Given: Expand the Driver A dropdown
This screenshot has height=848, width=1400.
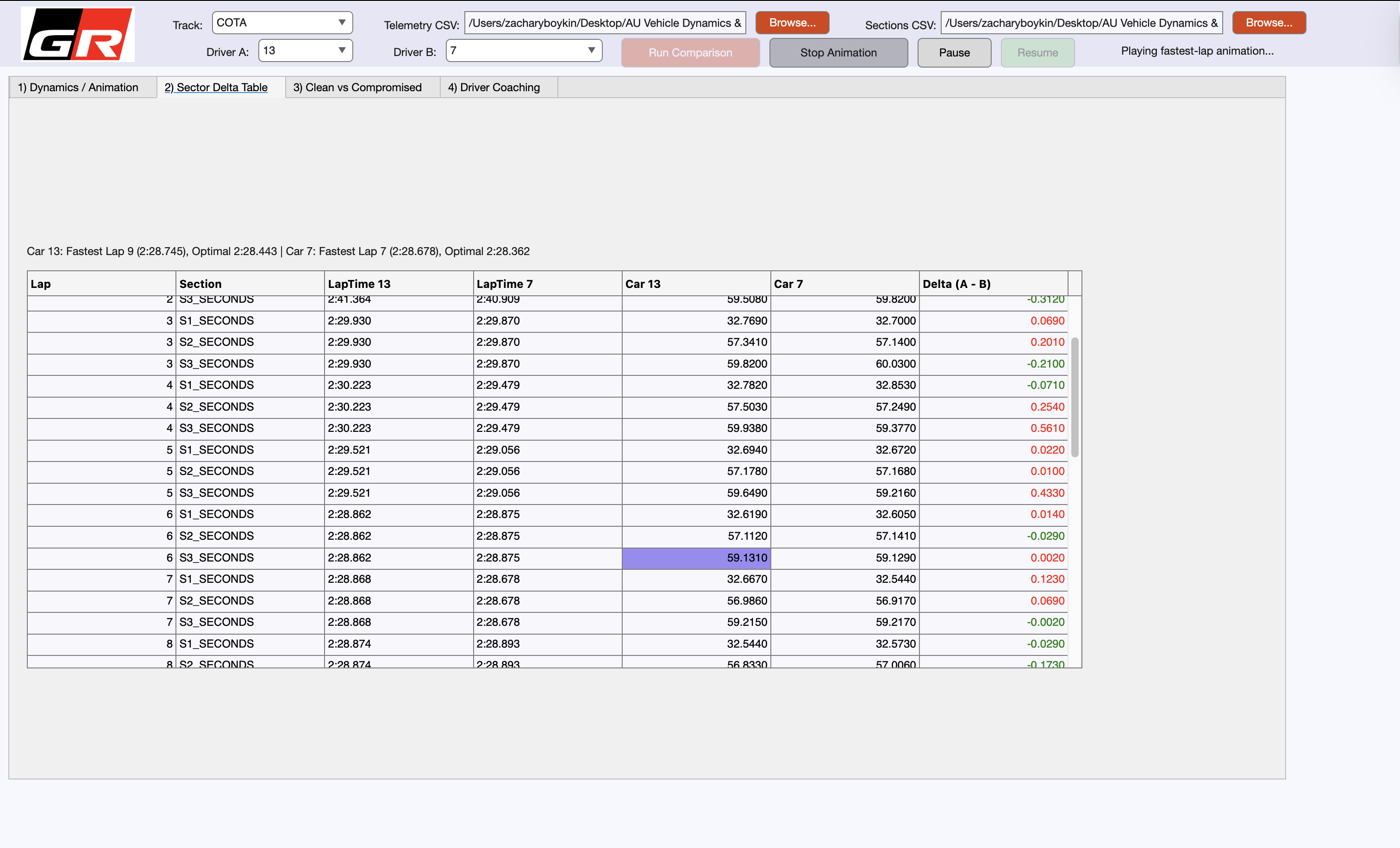Looking at the screenshot, I should [305, 50].
